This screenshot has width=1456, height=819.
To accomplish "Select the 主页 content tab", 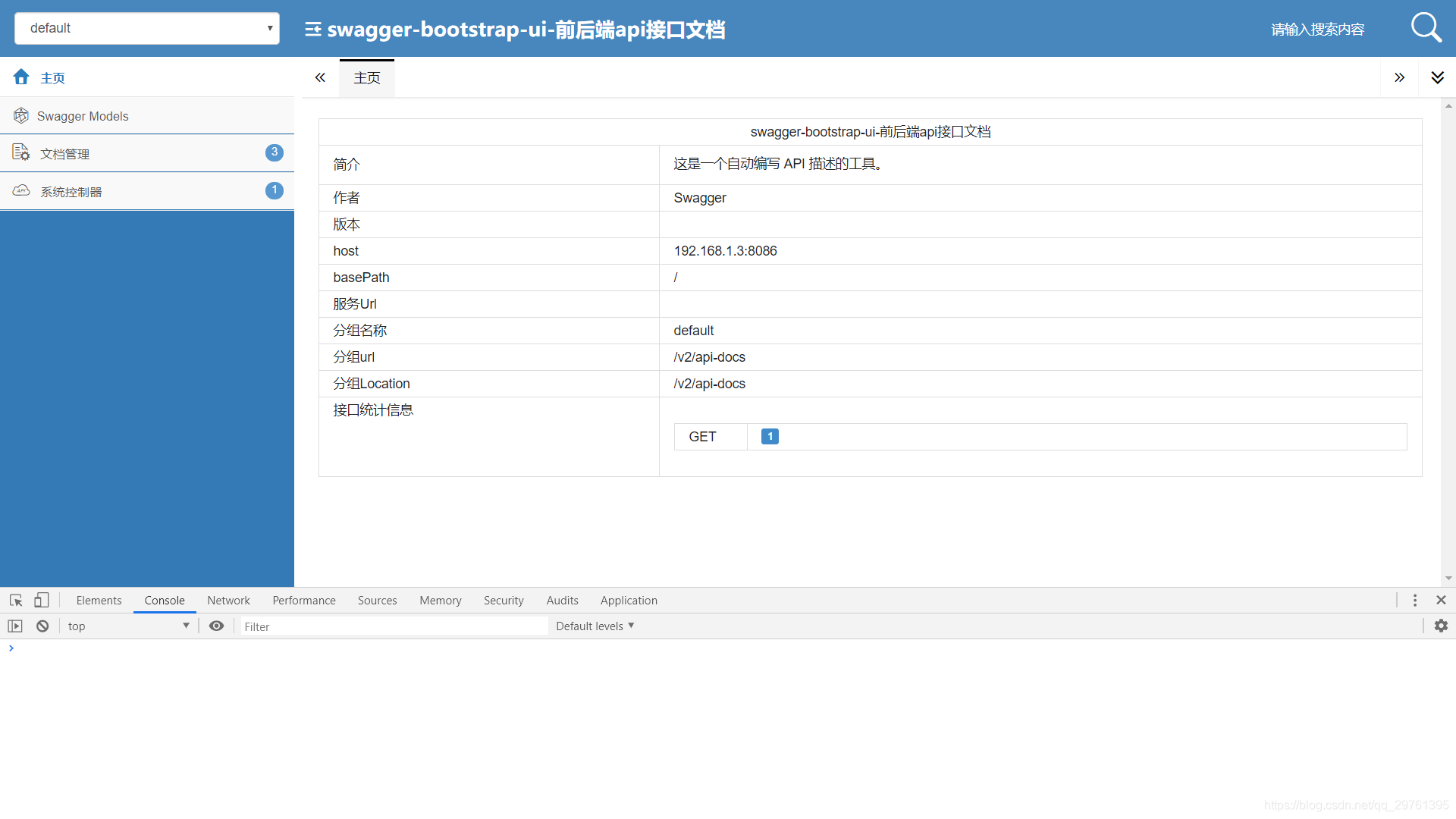I will pyautogui.click(x=367, y=78).
